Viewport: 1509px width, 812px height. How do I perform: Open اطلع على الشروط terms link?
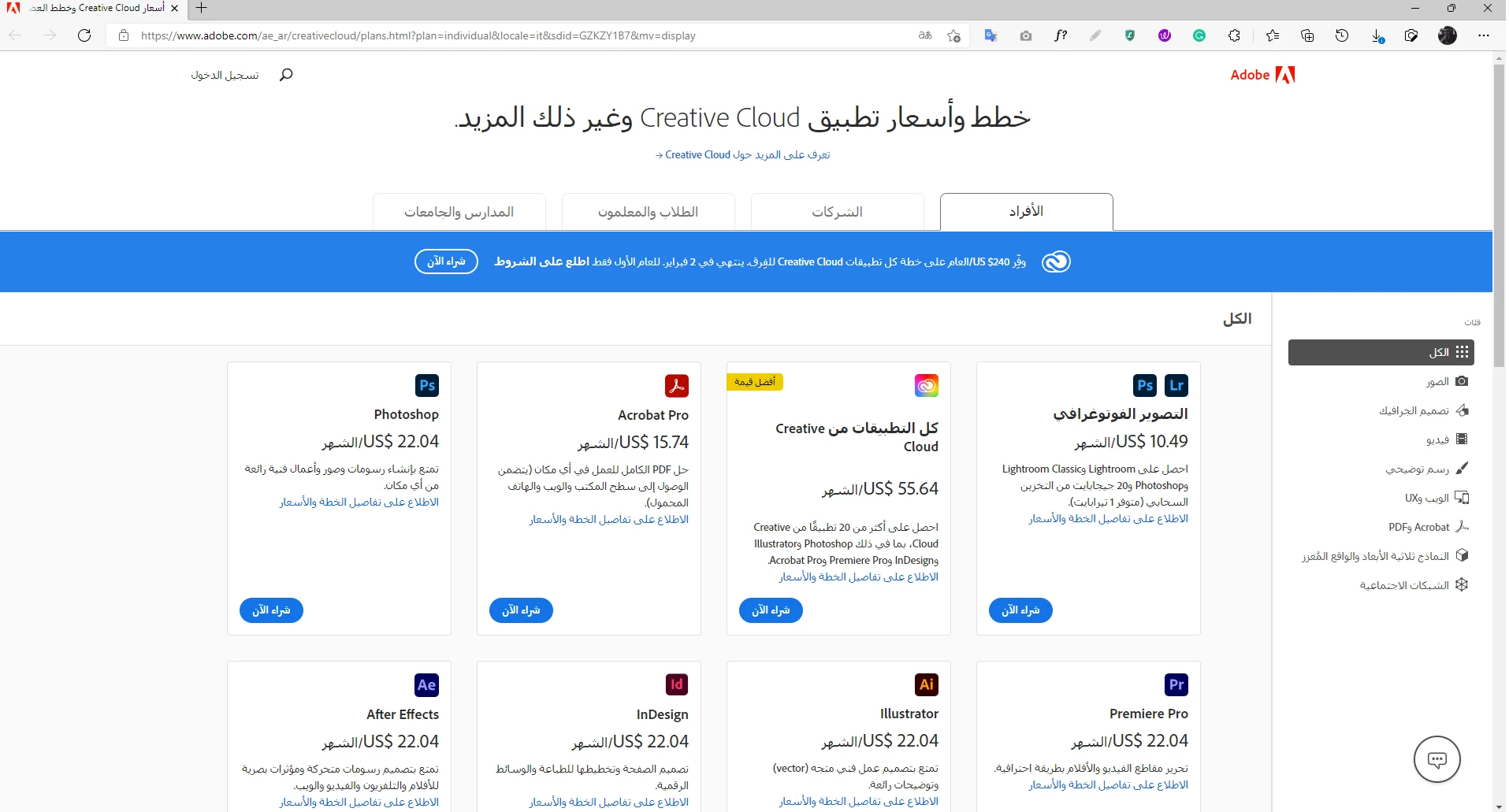[541, 261]
